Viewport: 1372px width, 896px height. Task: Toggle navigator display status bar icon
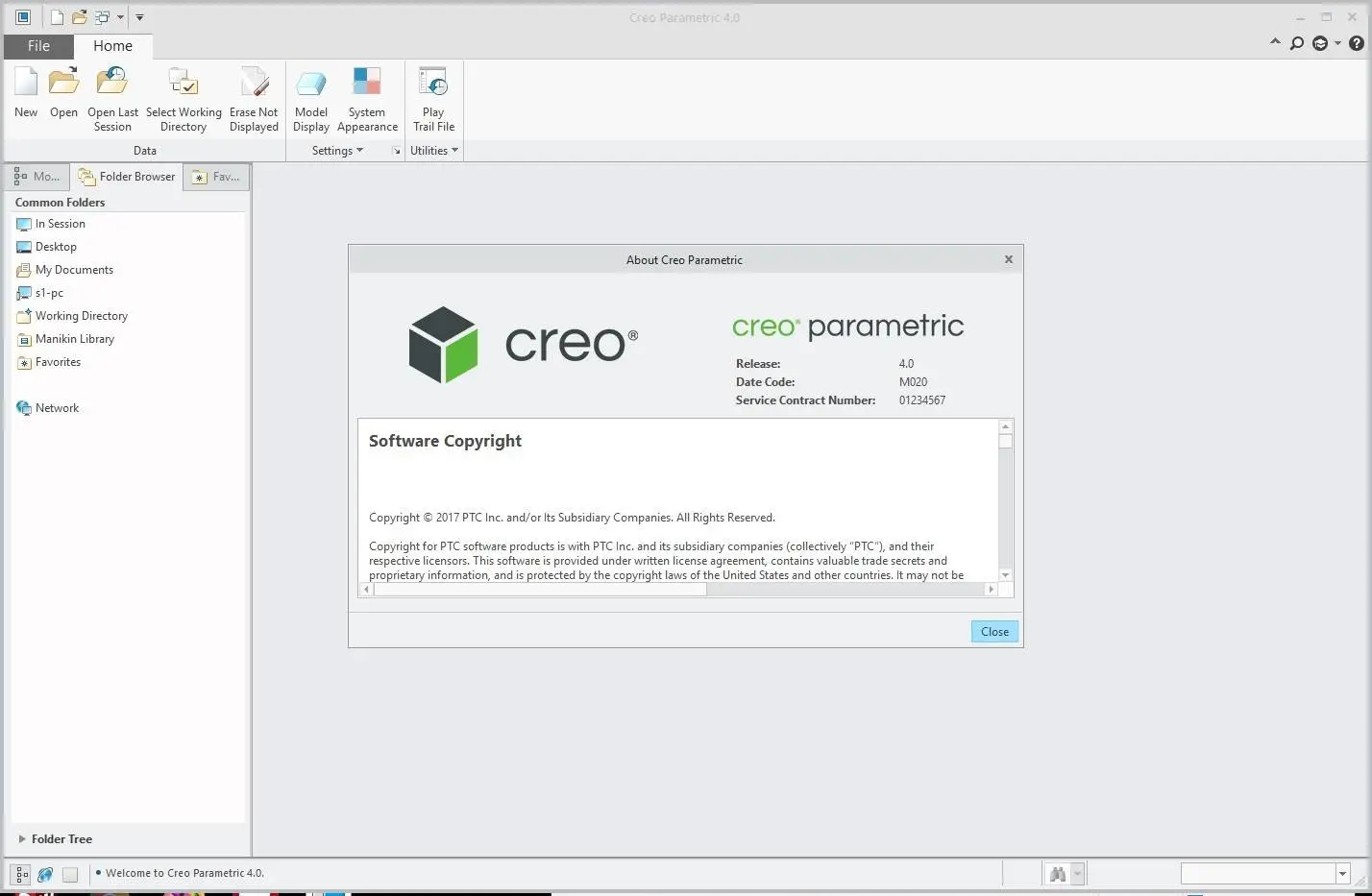(21, 875)
